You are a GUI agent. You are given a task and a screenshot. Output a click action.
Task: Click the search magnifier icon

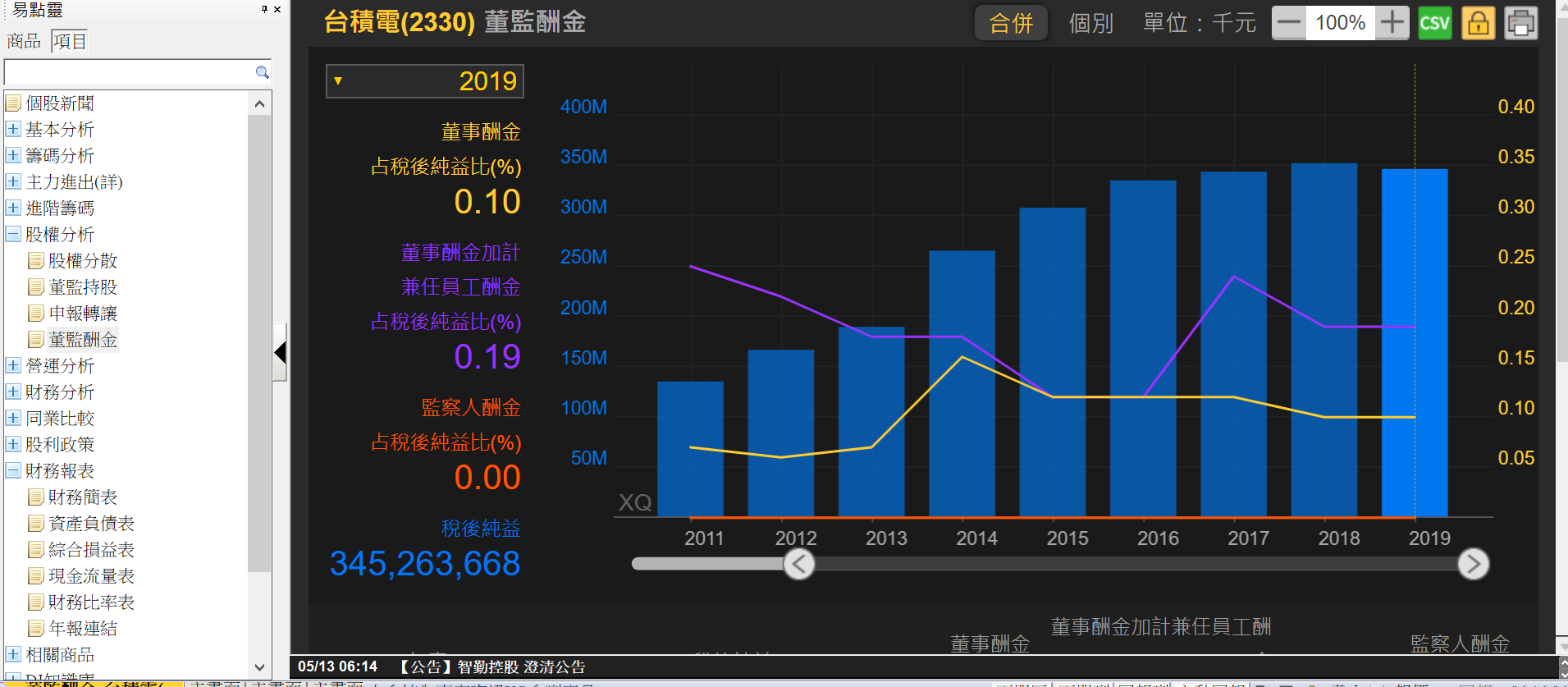[262, 72]
